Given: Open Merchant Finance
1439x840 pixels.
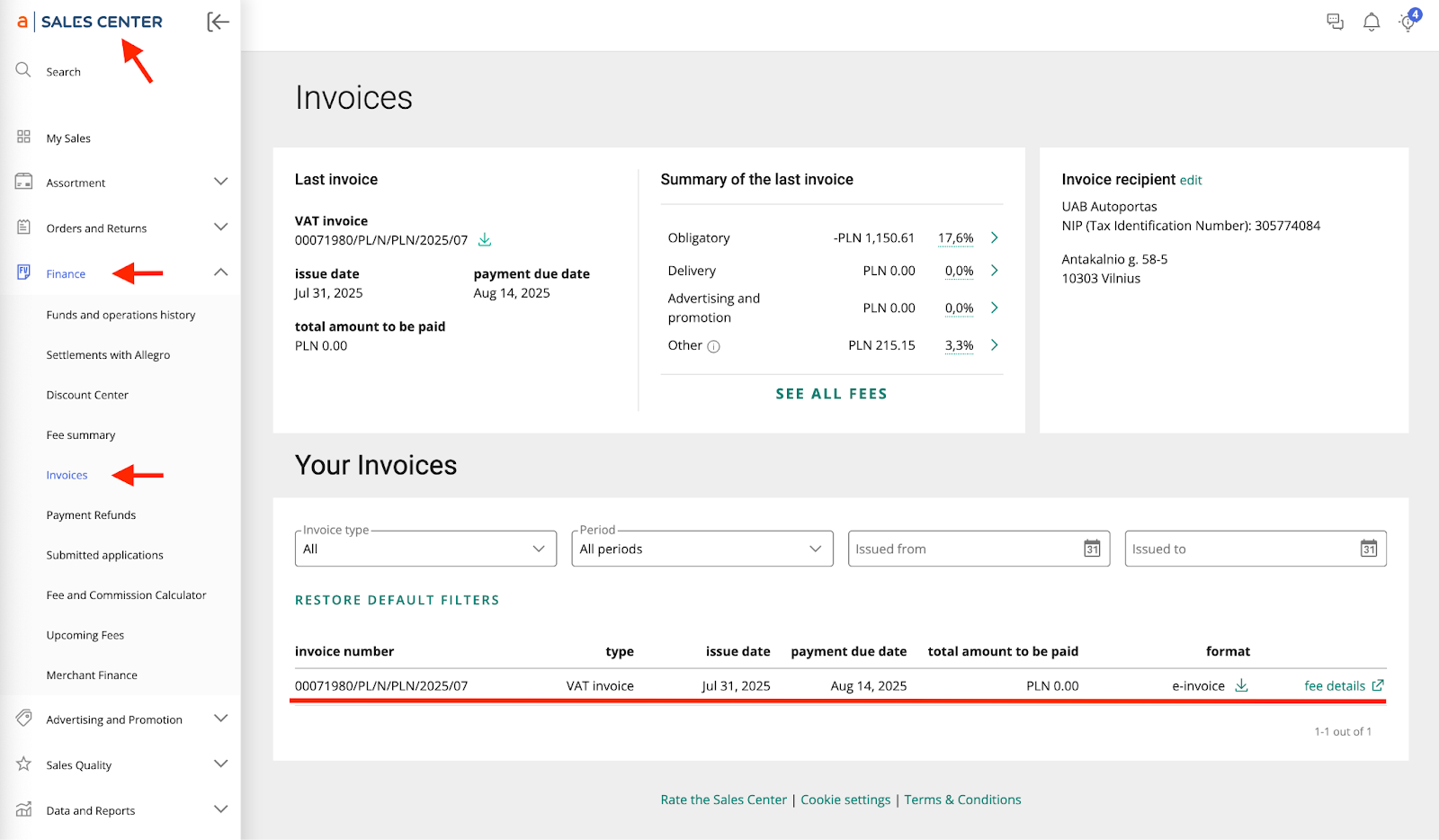Looking at the screenshot, I should pos(92,675).
